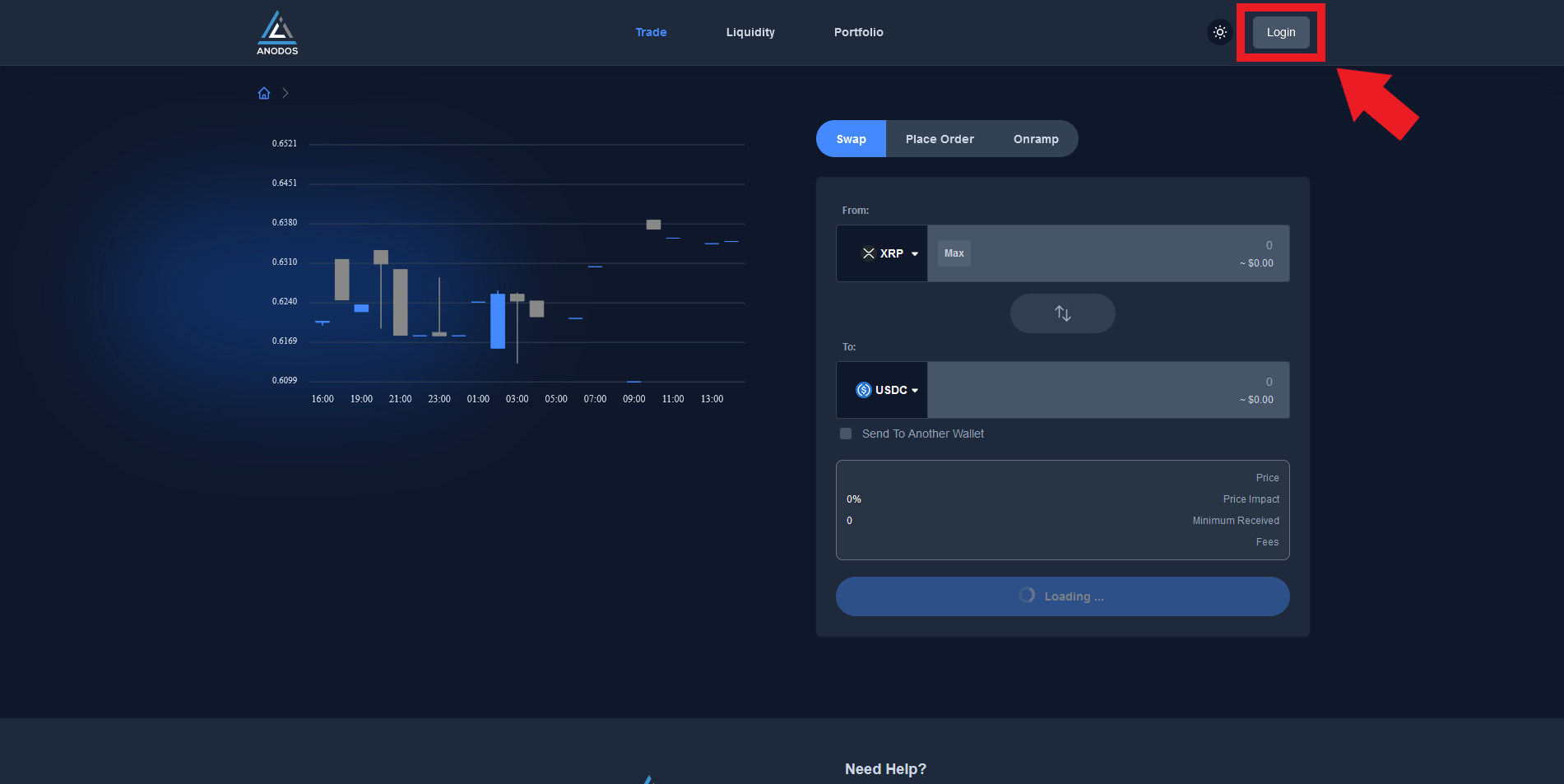Open the XRP token dropdown
The width and height of the screenshot is (1564, 784).
coord(914,253)
